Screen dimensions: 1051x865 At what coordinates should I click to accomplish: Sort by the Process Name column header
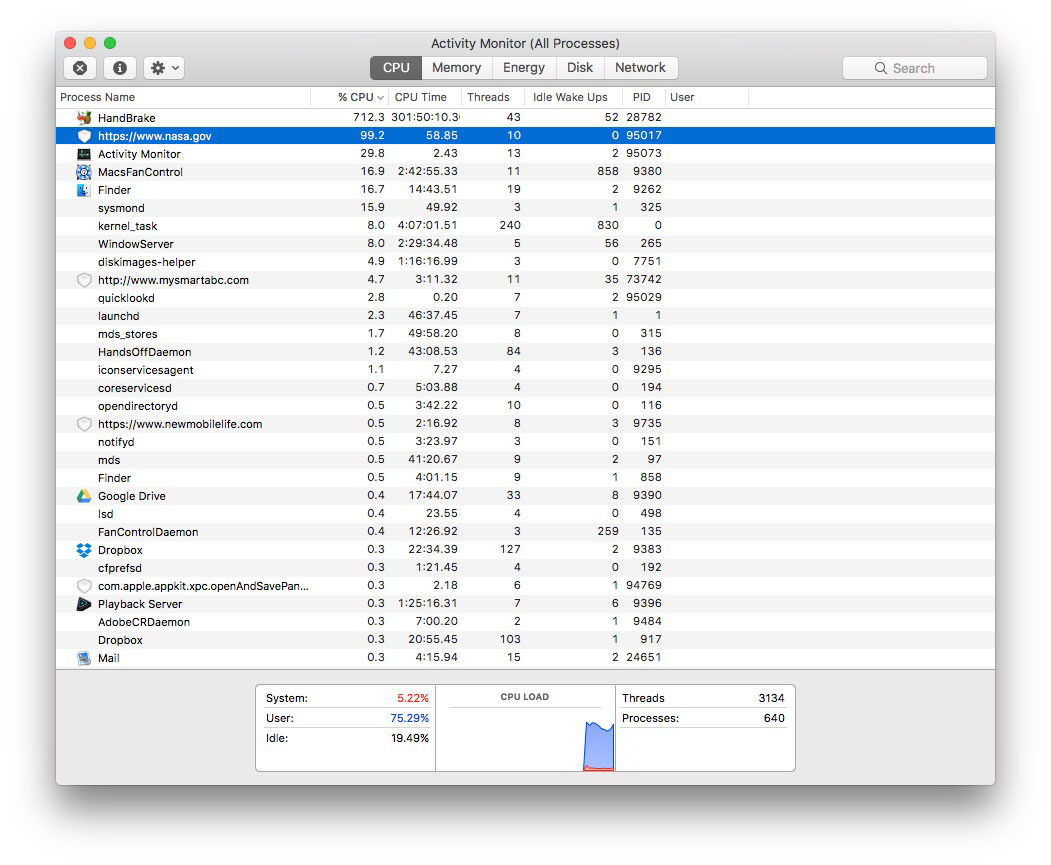pos(183,97)
